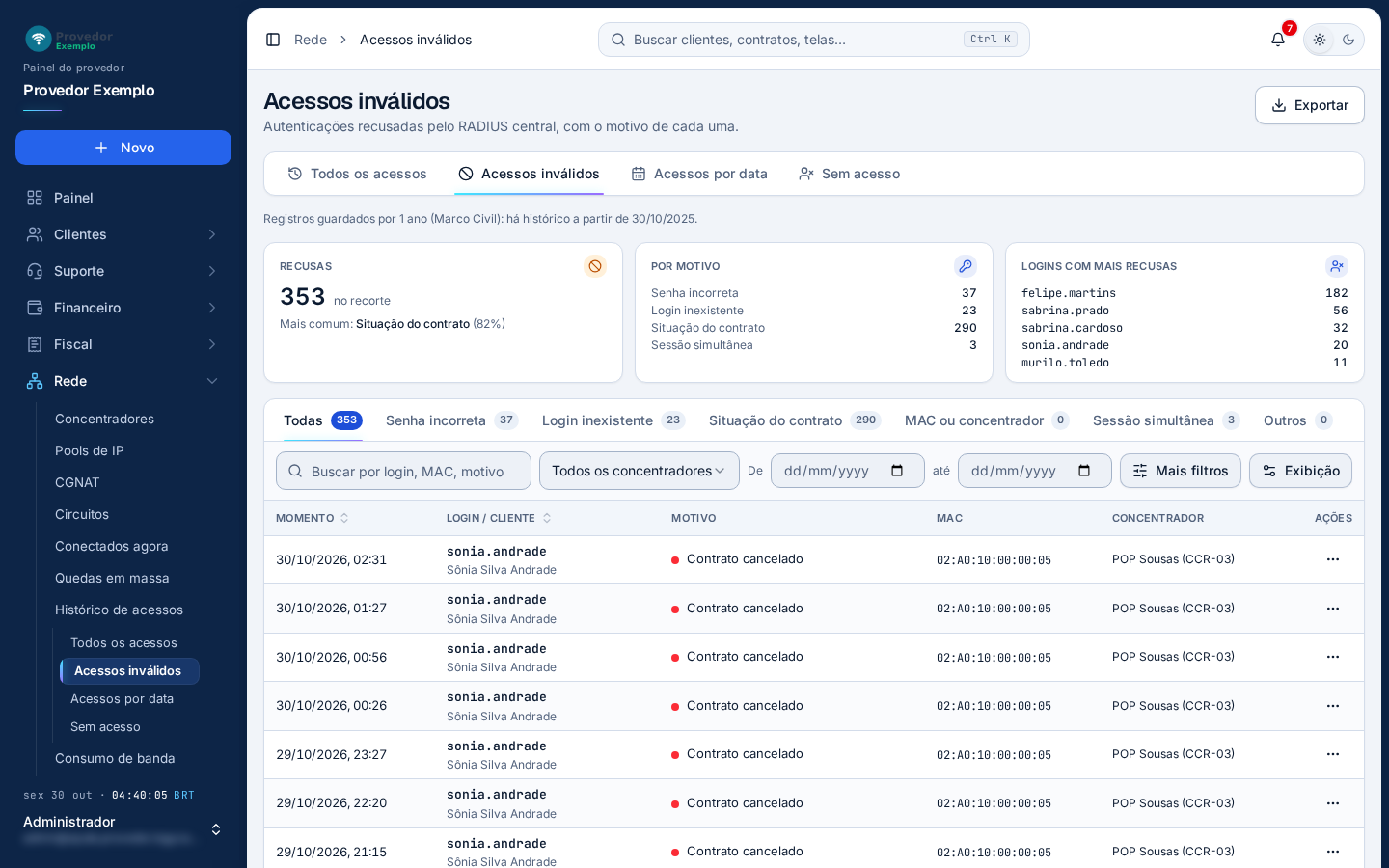The width and height of the screenshot is (1389, 868).
Task: Open actions menu for 29/10/2026, 23:27 row
Action: pyautogui.click(x=1333, y=754)
